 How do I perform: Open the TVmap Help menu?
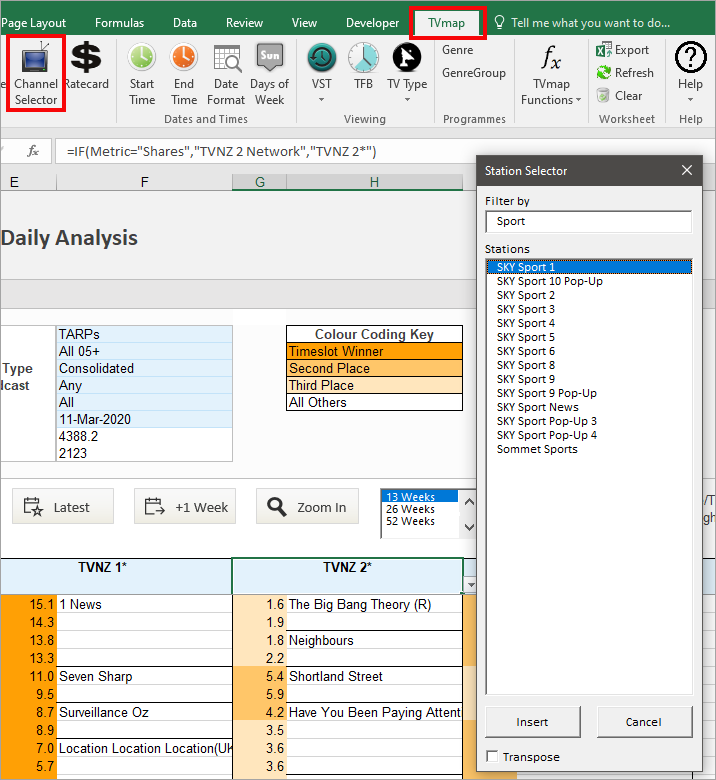pyautogui.click(x=690, y=72)
